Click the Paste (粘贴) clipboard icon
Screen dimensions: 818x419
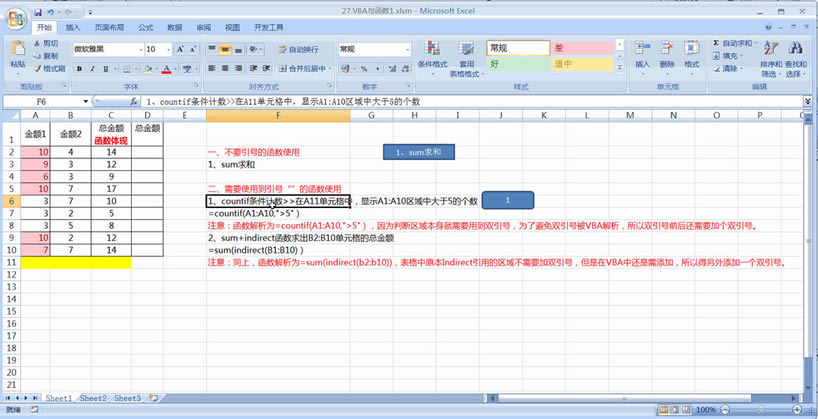tap(18, 49)
